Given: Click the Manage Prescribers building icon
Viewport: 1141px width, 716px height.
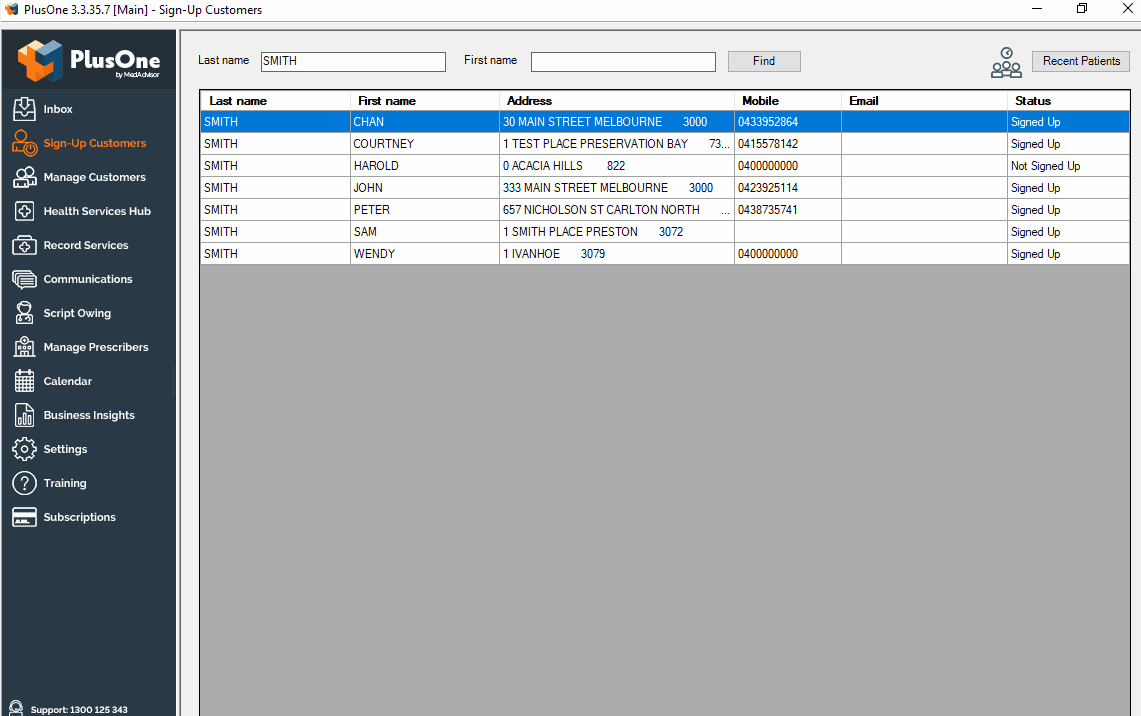Looking at the screenshot, I should click(x=24, y=347).
